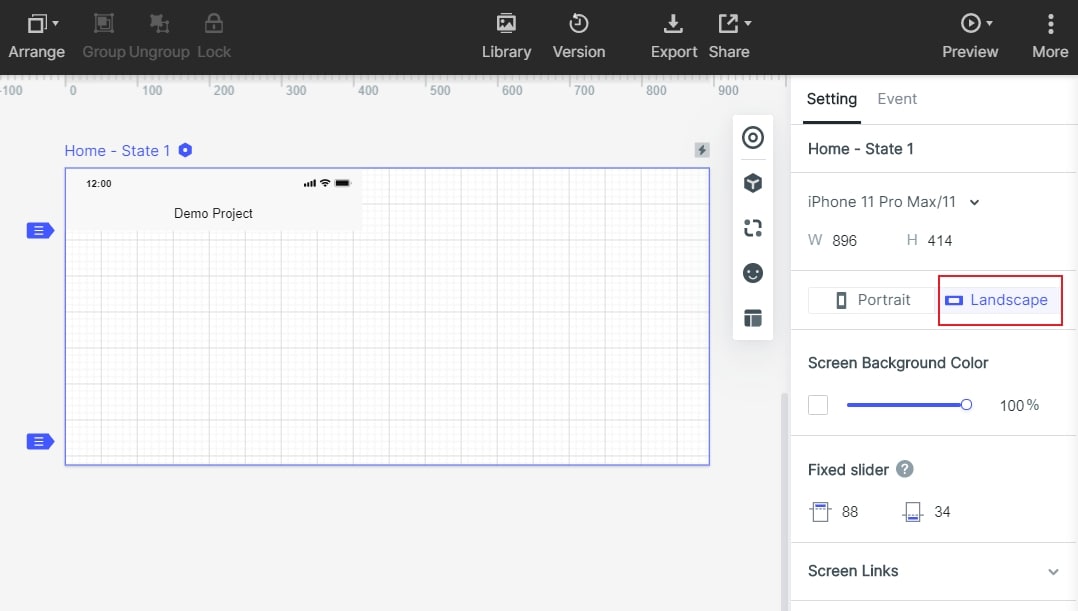
Task: Select the target circle tool in side toolbar
Action: (x=753, y=137)
